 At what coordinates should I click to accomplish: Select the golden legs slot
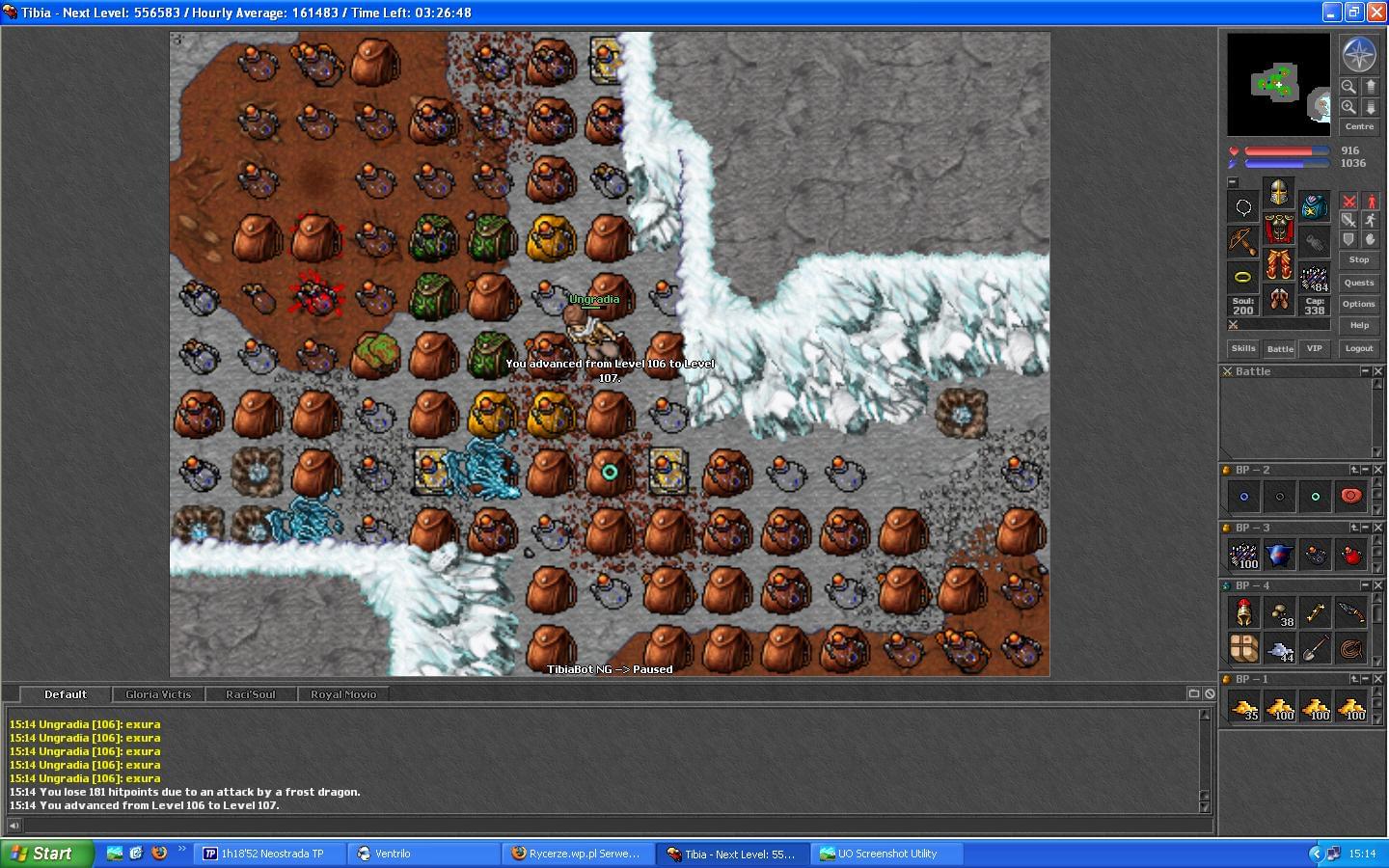click(1278, 264)
